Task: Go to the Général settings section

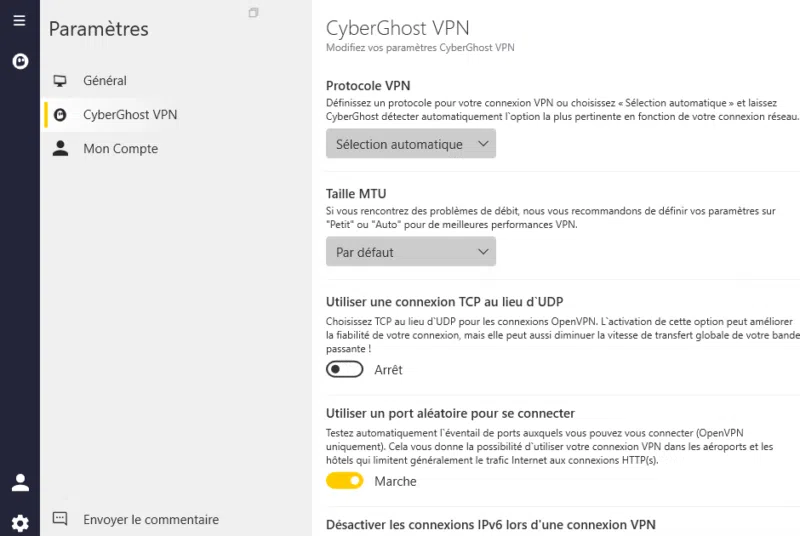Action: click(105, 81)
